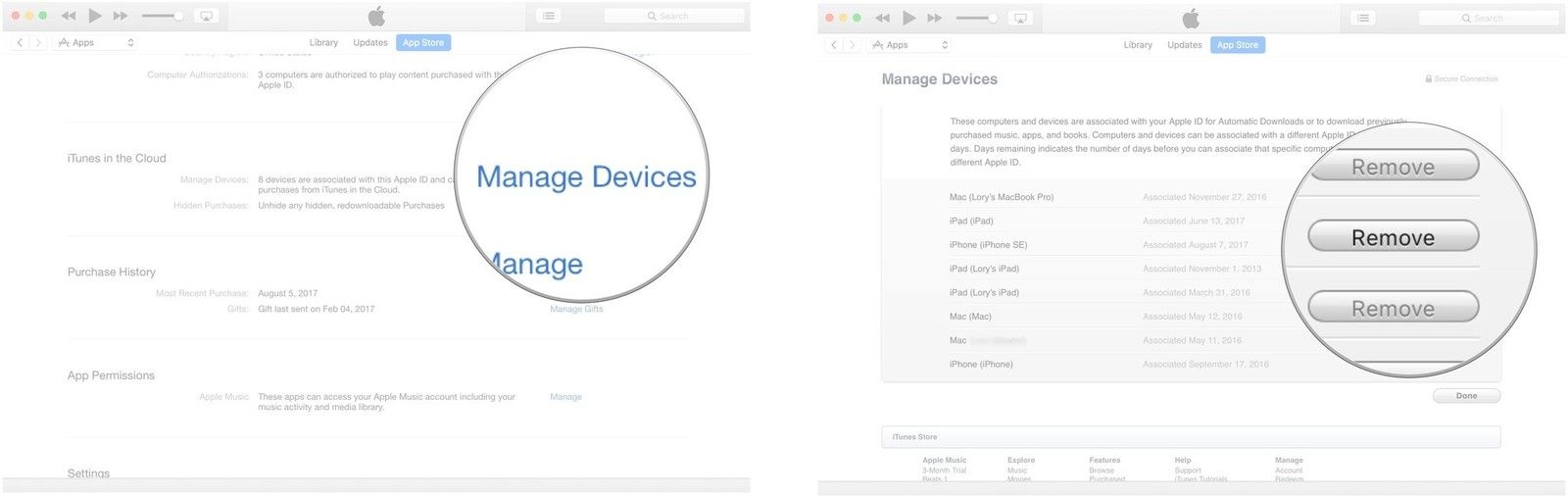The width and height of the screenshot is (1568, 498).
Task: Click Rewind in the Manage Devices window
Action: click(x=882, y=18)
